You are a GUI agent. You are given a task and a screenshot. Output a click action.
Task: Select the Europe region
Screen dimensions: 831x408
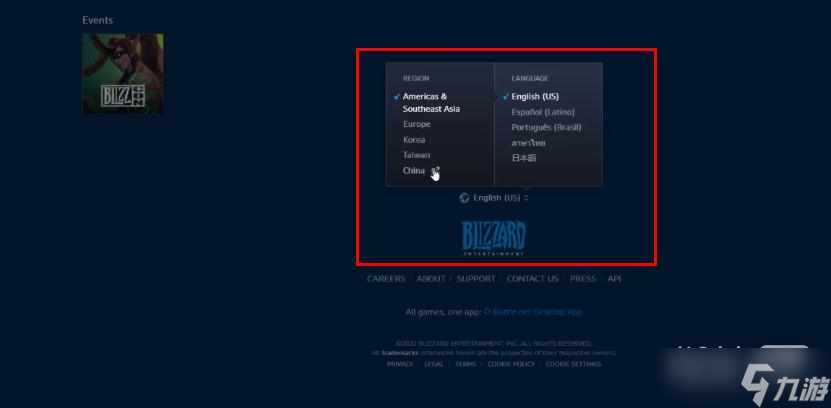[417, 124]
